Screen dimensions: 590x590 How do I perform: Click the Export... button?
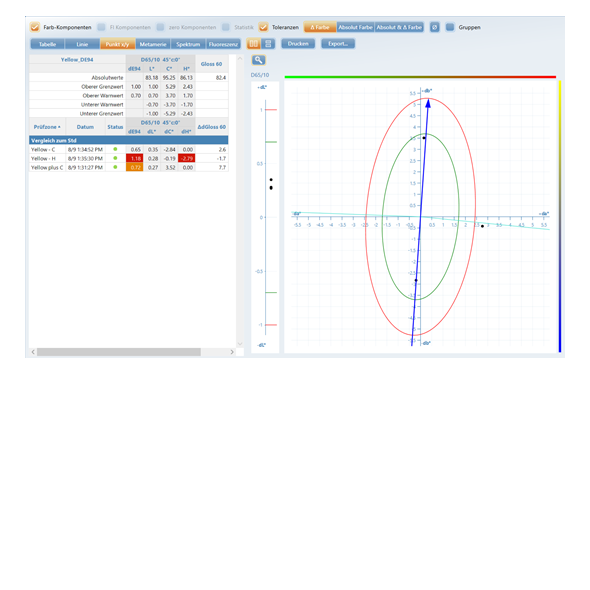coord(338,44)
